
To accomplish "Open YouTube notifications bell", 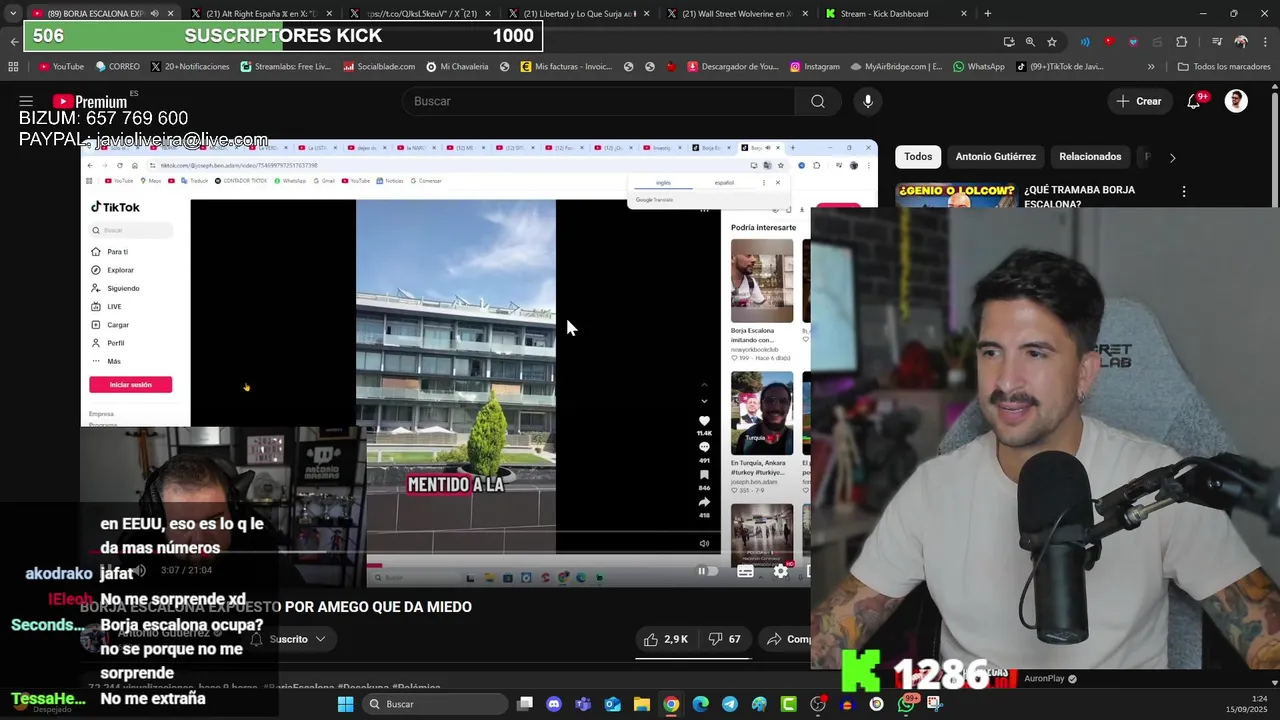I will 1194,101.
